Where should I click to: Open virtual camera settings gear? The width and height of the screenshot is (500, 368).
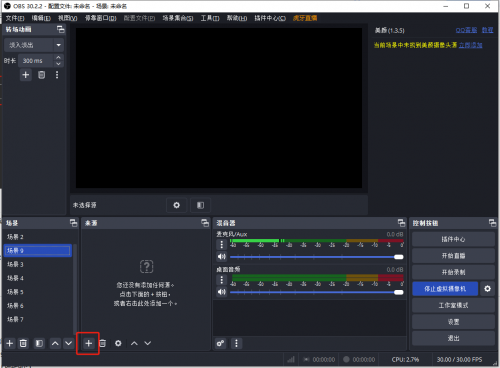pos(487,289)
